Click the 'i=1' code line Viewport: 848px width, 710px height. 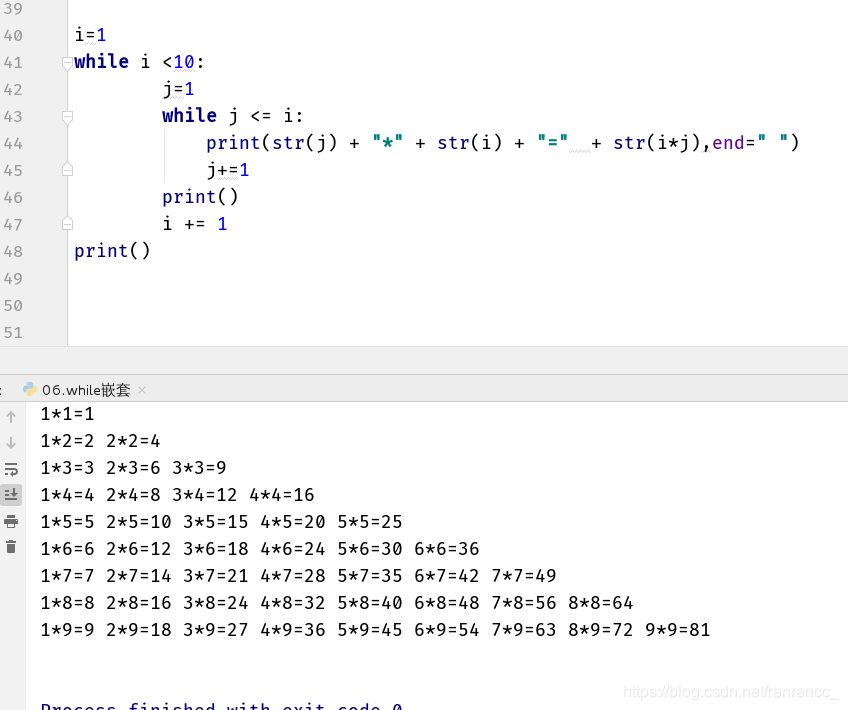point(90,35)
